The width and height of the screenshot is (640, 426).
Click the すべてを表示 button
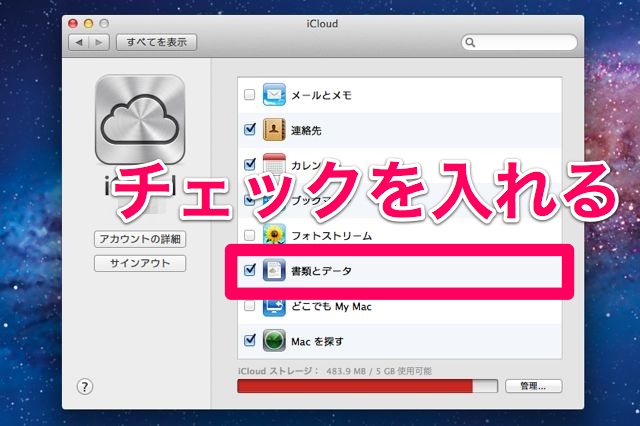156,42
